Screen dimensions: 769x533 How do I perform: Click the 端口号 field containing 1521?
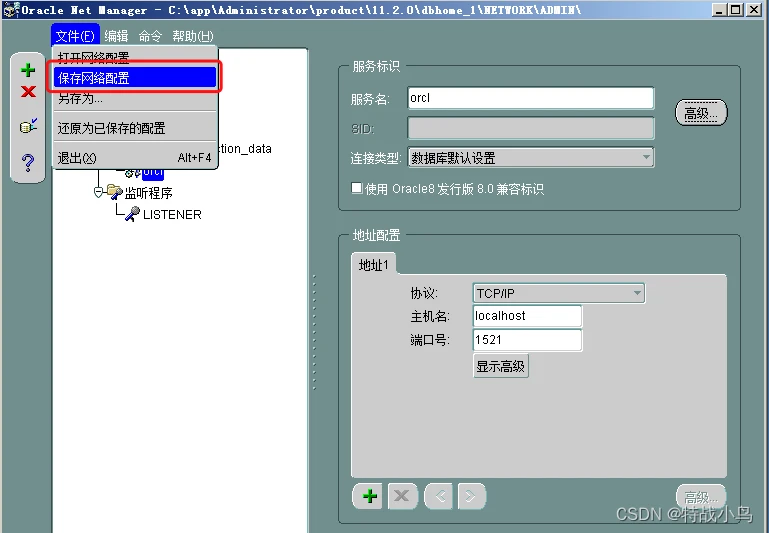527,340
